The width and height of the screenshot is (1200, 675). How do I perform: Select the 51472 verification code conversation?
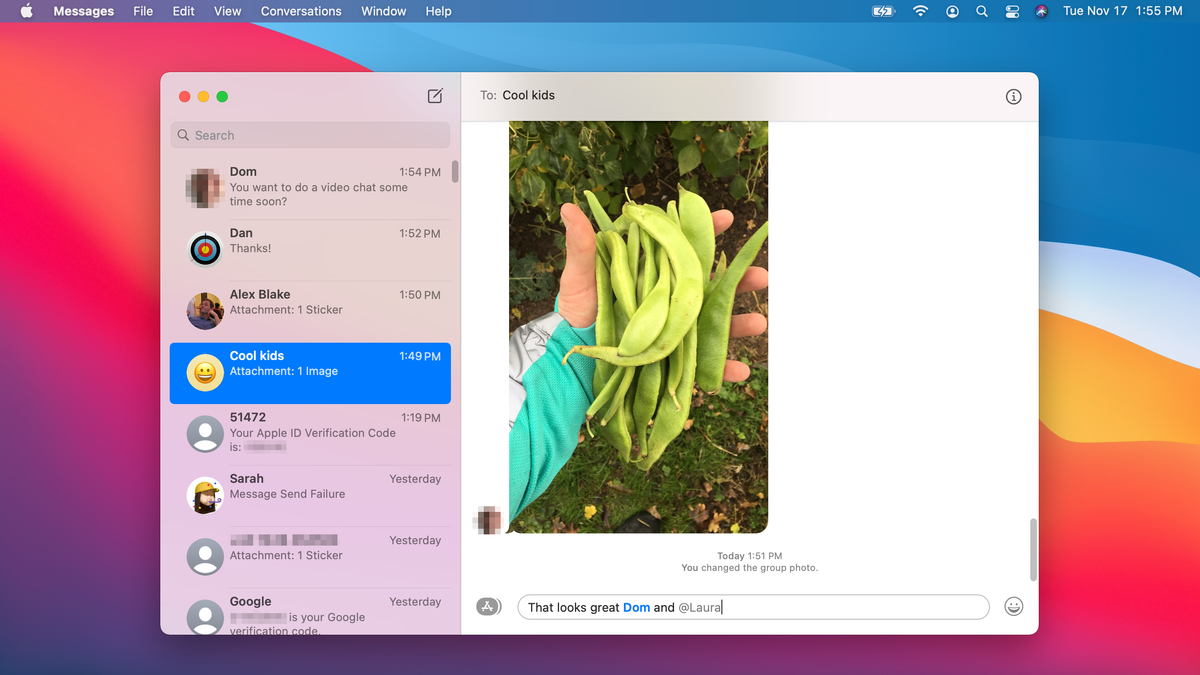pyautogui.click(x=310, y=432)
